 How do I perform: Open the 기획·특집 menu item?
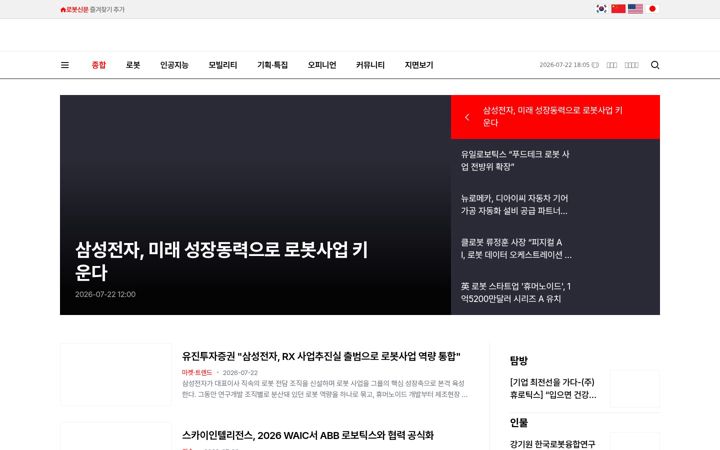coord(272,65)
